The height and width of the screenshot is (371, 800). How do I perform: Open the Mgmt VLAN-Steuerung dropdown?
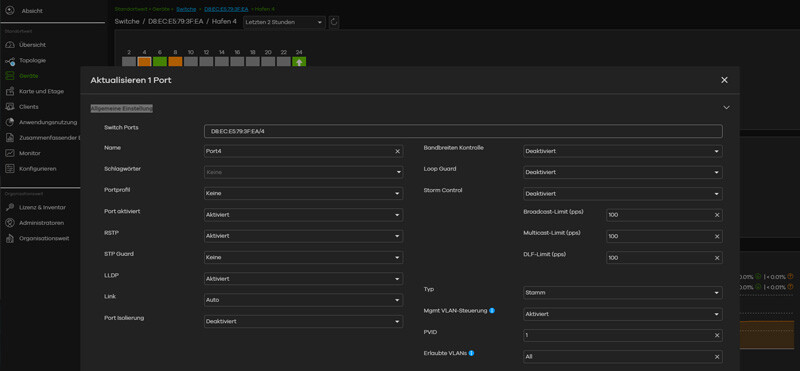tap(623, 314)
